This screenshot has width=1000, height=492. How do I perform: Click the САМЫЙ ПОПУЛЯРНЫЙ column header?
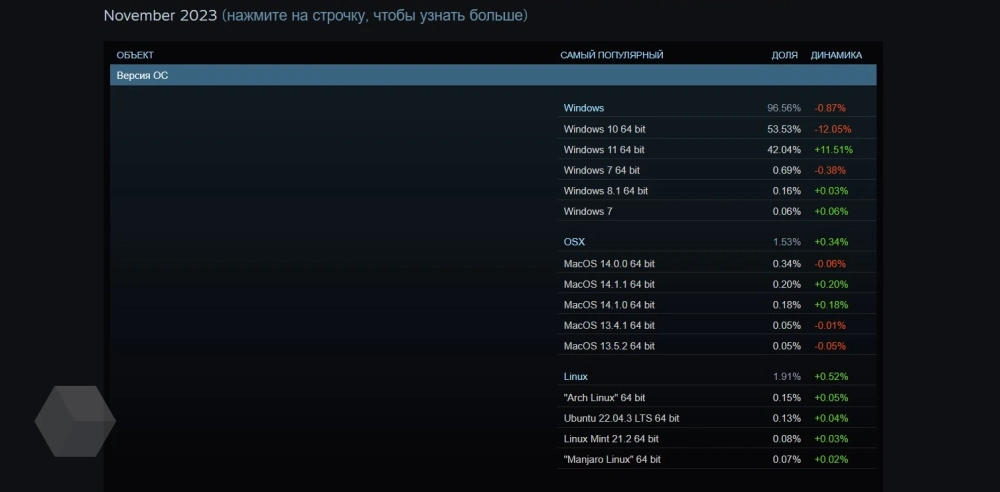[x=611, y=55]
